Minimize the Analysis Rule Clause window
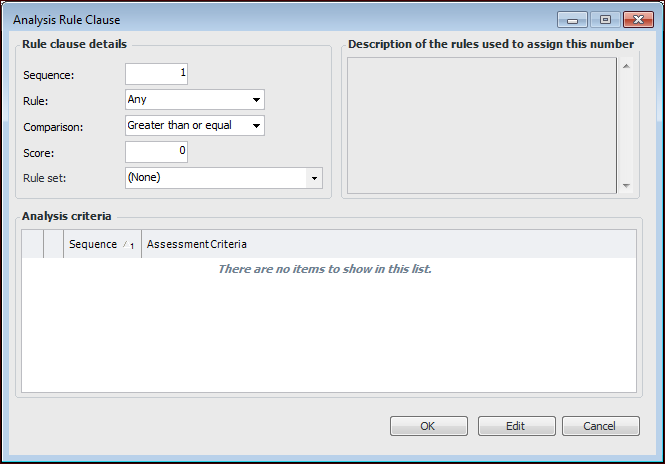Image resolution: width=665 pixels, height=464 pixels. [x=573, y=19]
